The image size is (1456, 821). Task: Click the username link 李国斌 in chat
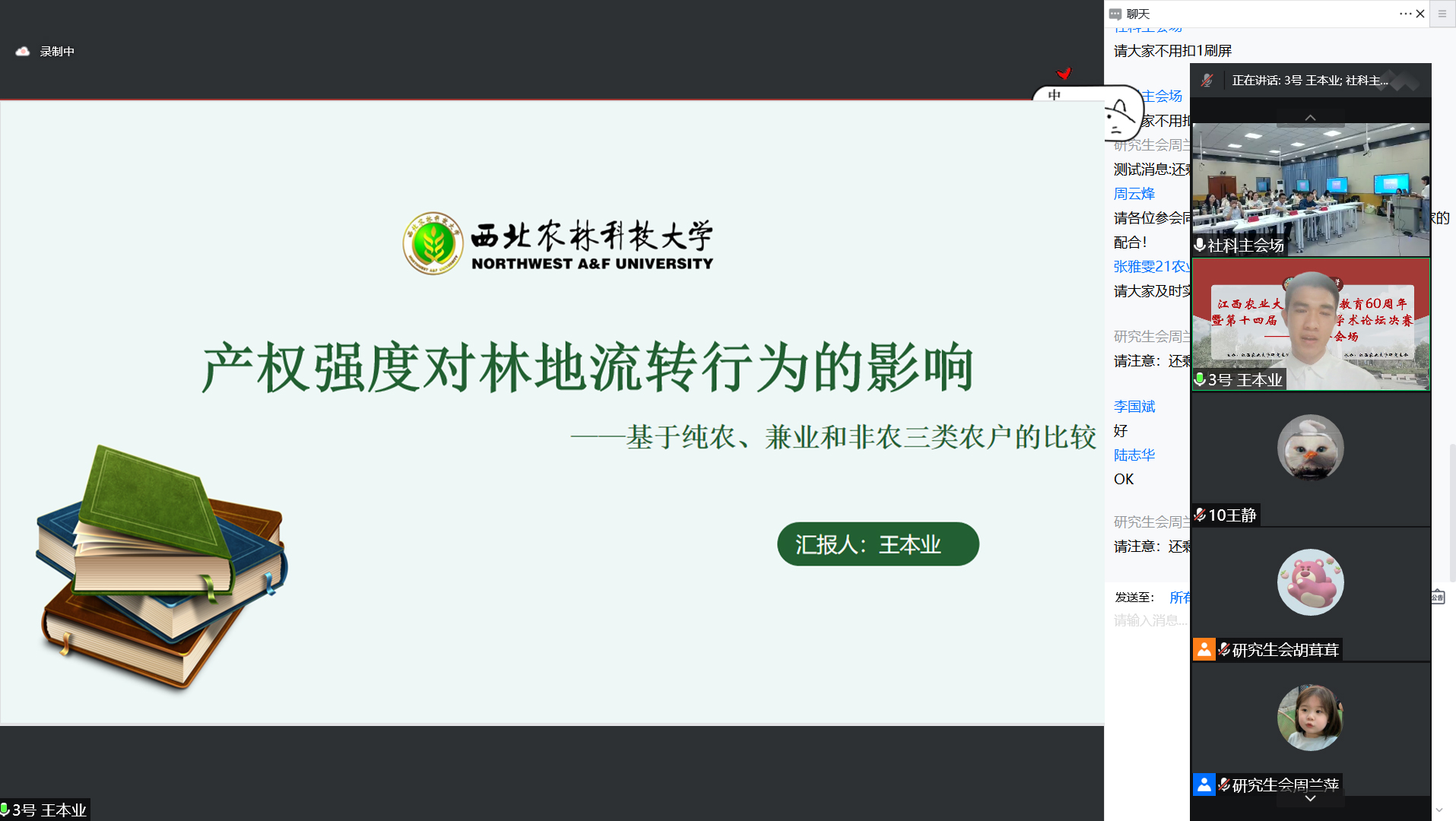[x=1134, y=406]
